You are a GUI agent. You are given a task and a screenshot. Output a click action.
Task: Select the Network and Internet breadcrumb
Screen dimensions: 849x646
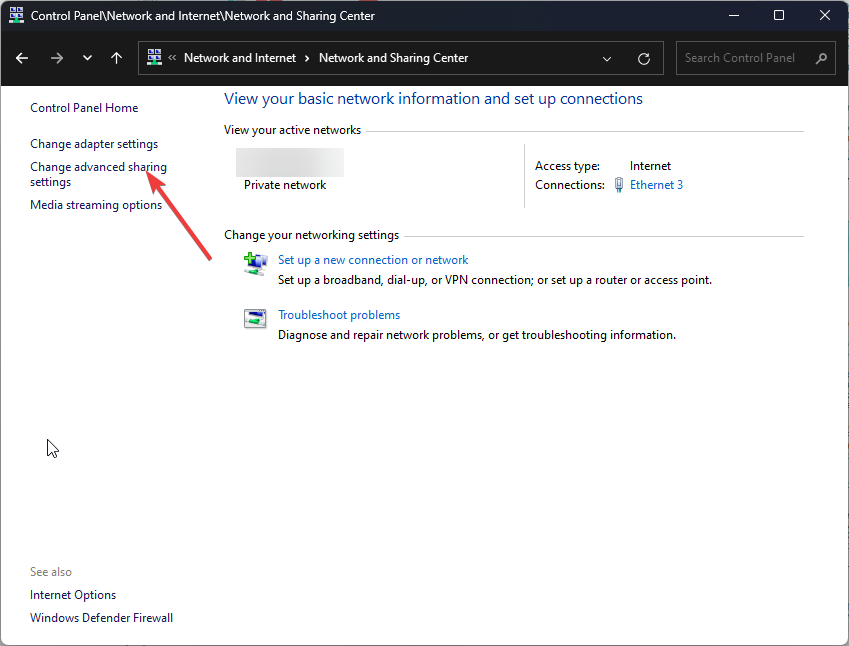[240, 58]
